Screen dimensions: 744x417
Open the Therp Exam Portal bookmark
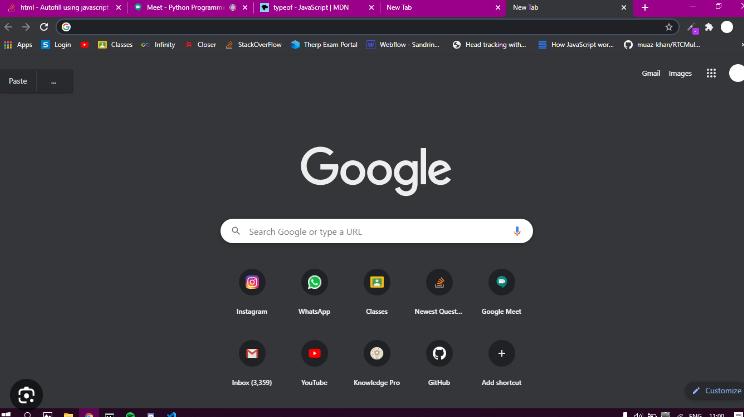(x=324, y=45)
